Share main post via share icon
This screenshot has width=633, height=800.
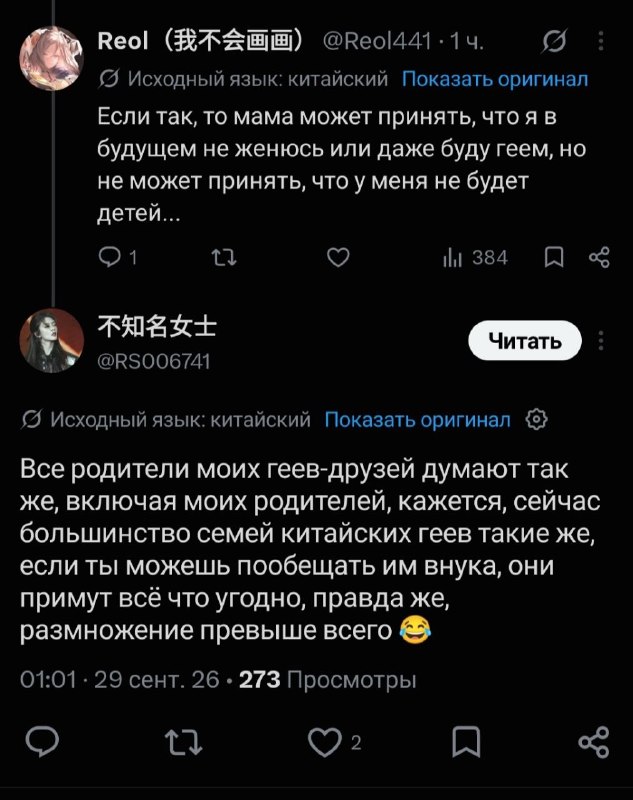[594, 741]
